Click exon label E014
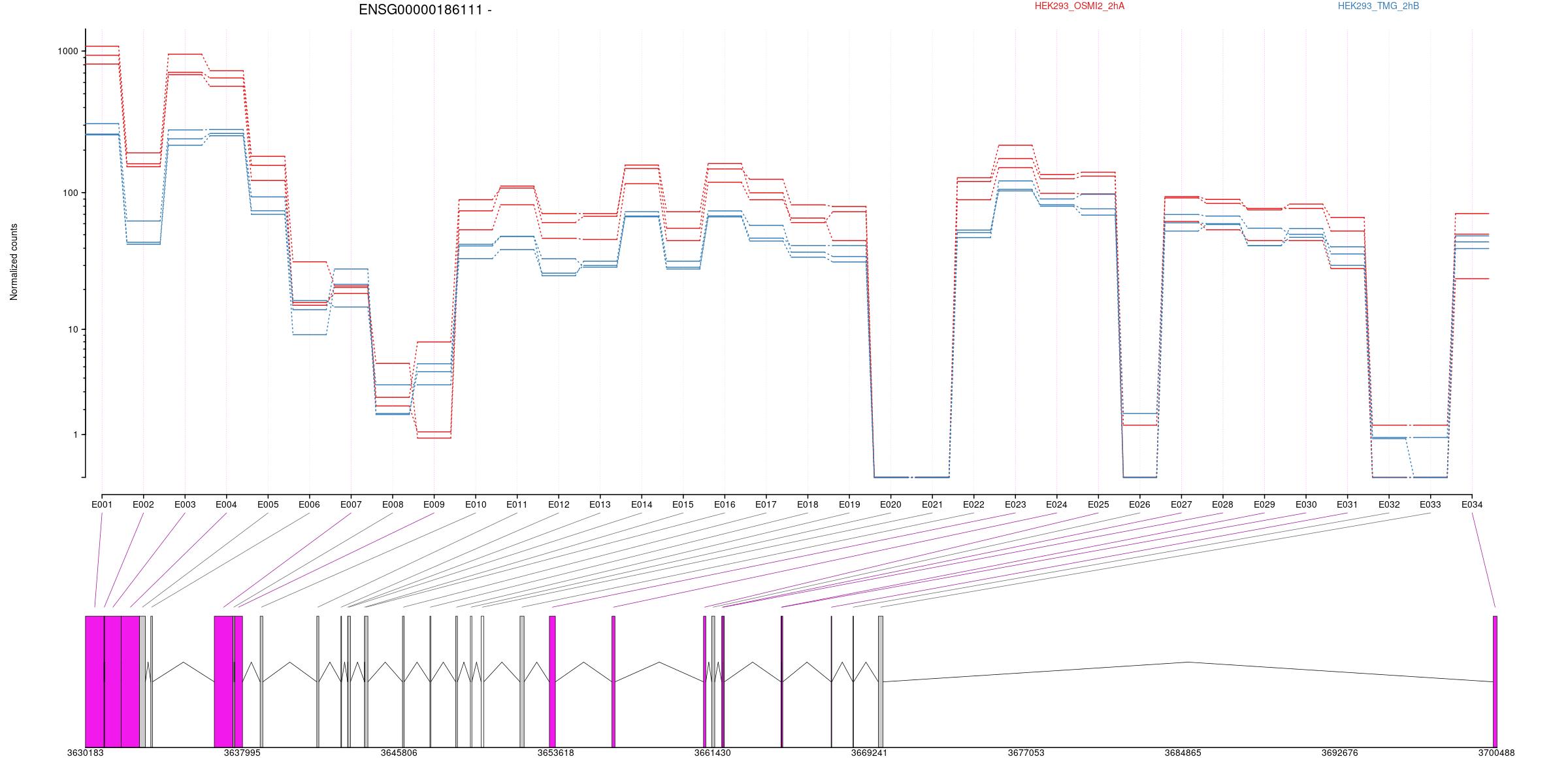This screenshot has height=784, width=1568. tap(642, 504)
